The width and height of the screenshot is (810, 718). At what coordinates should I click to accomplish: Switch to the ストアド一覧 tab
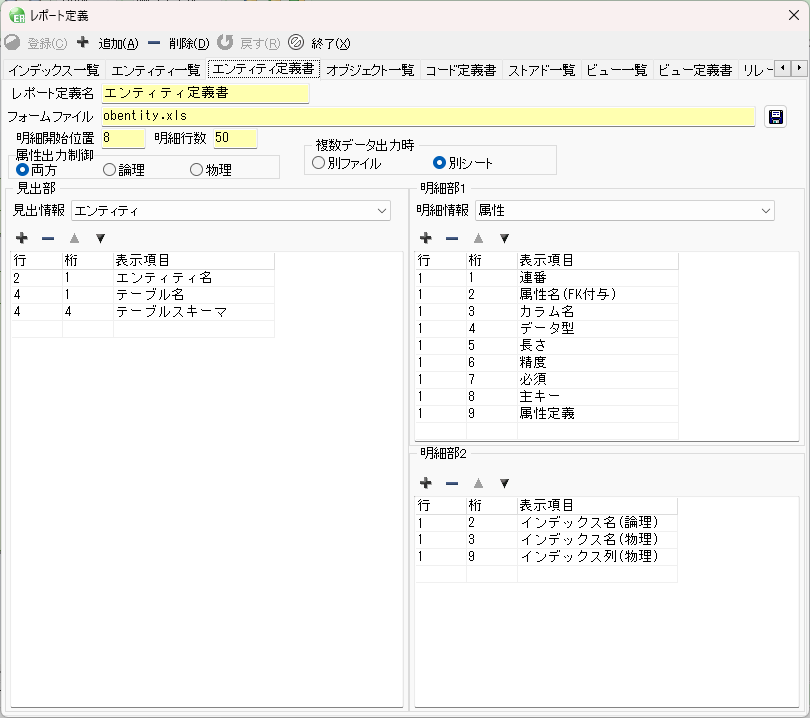point(541,70)
